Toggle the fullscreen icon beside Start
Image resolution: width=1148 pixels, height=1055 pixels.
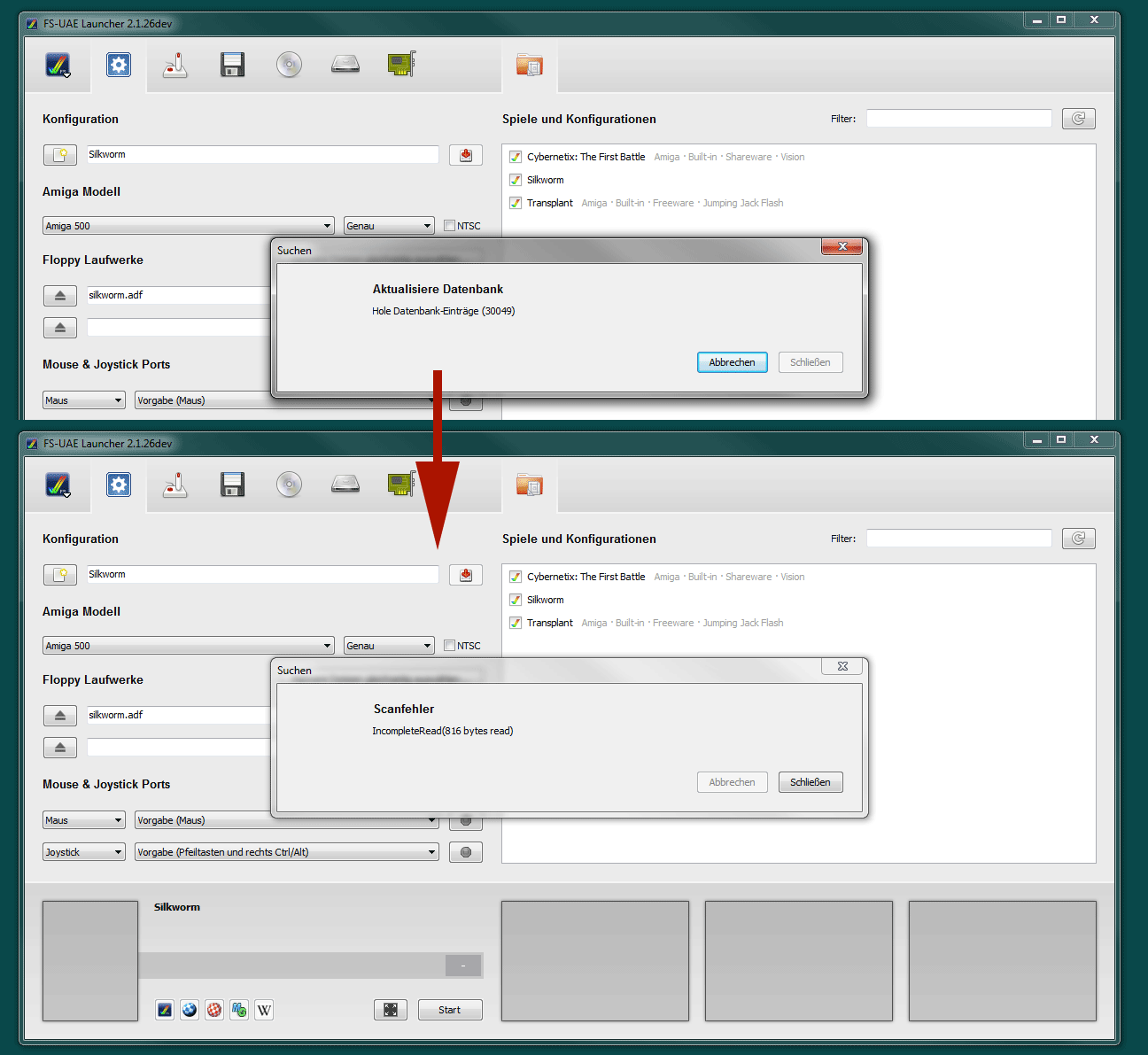[391, 1010]
